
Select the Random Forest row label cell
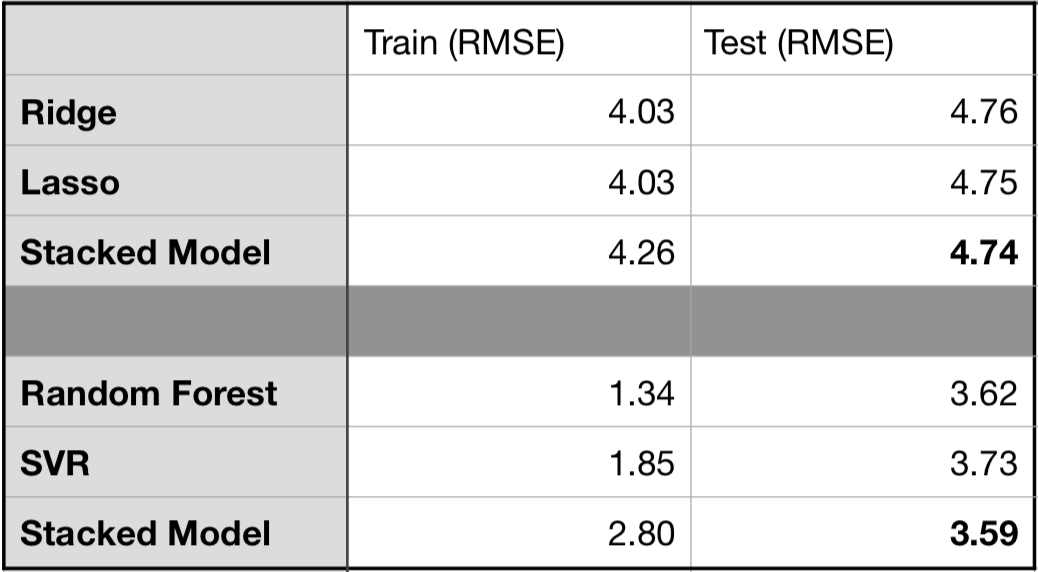149,393
